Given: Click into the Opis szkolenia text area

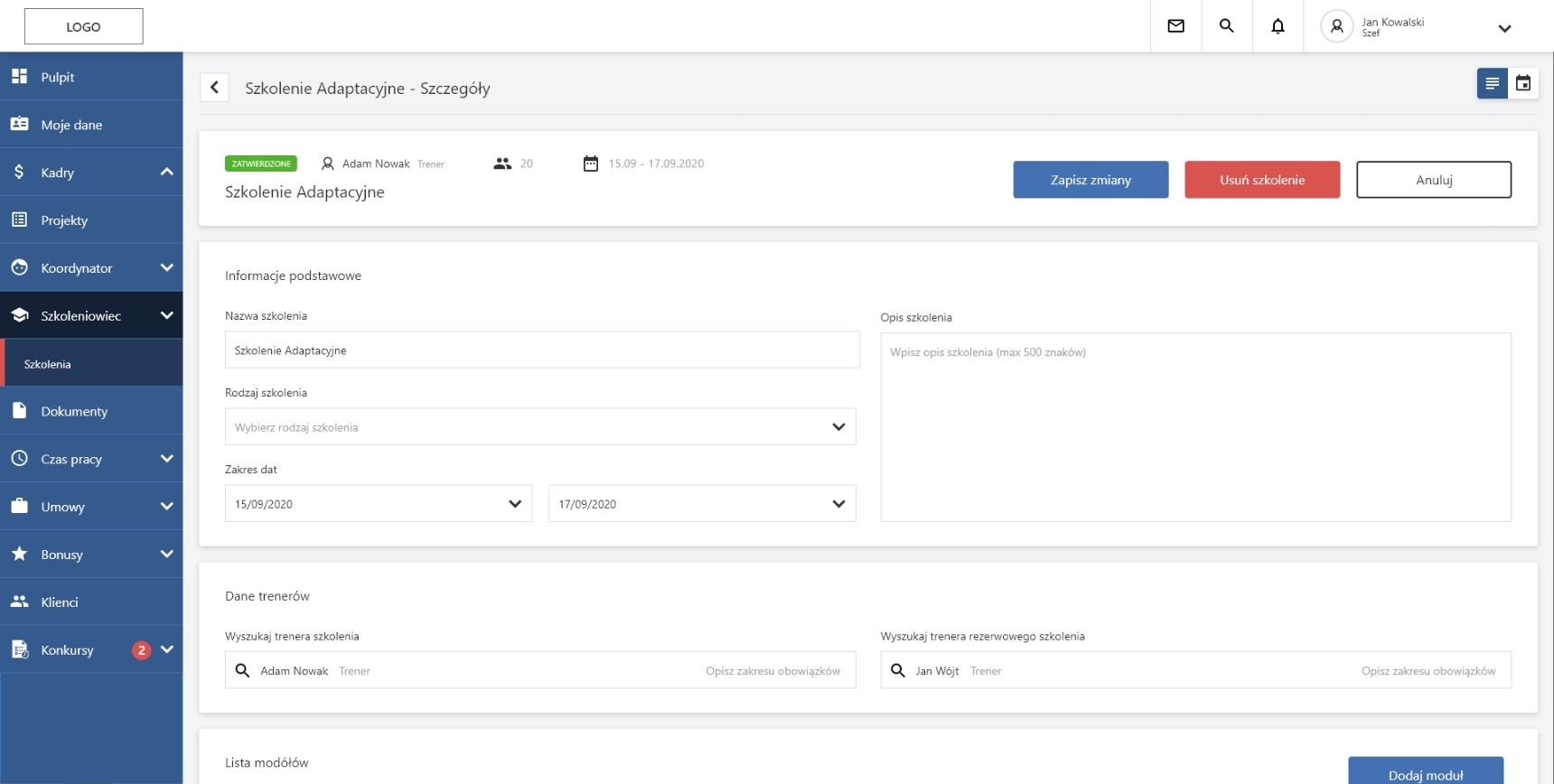Looking at the screenshot, I should click(x=1195, y=427).
